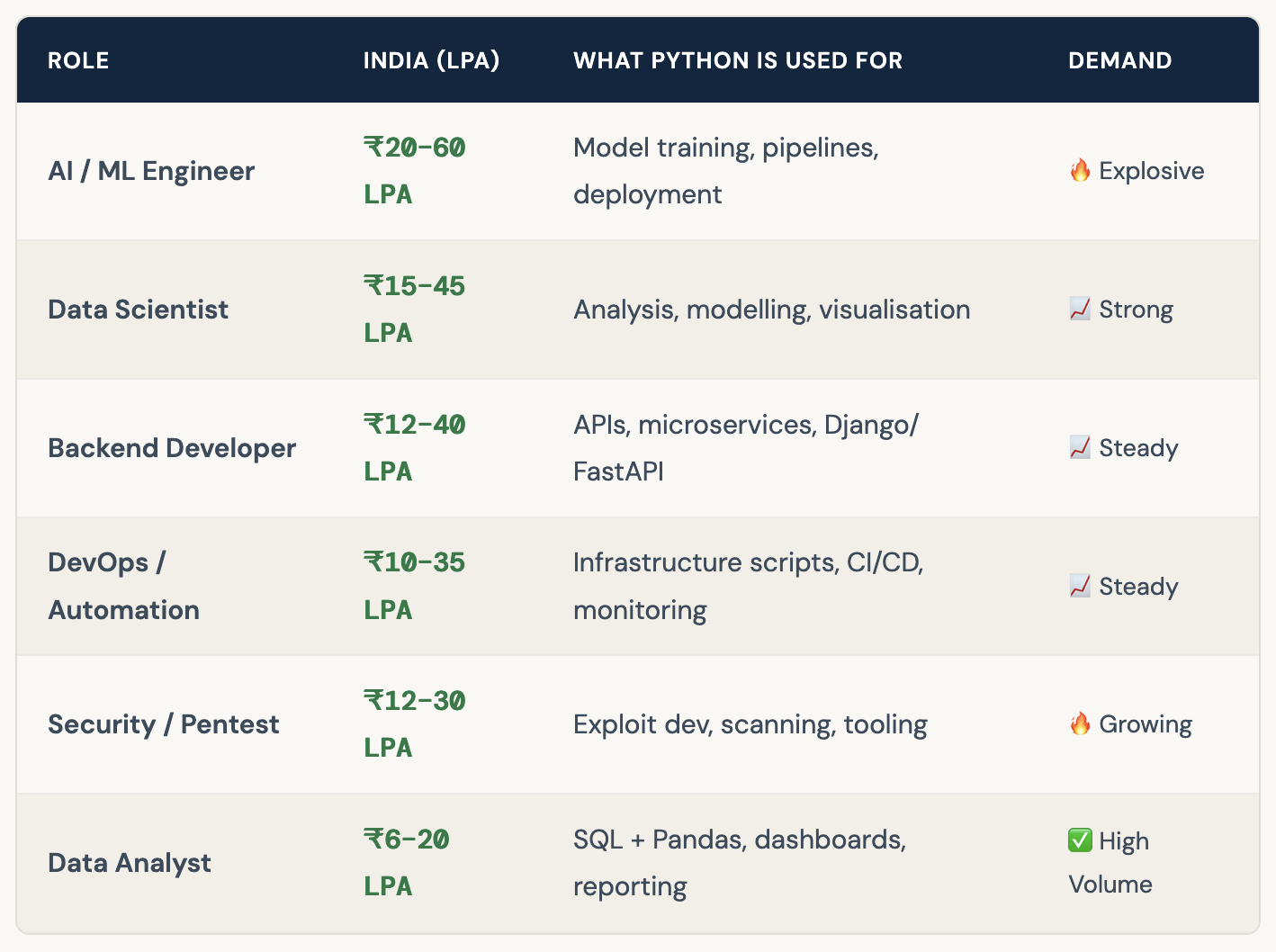Viewport: 1276px width, 952px height.
Task: Click the Exploit dev, scanning, tooling text
Action: (750, 724)
